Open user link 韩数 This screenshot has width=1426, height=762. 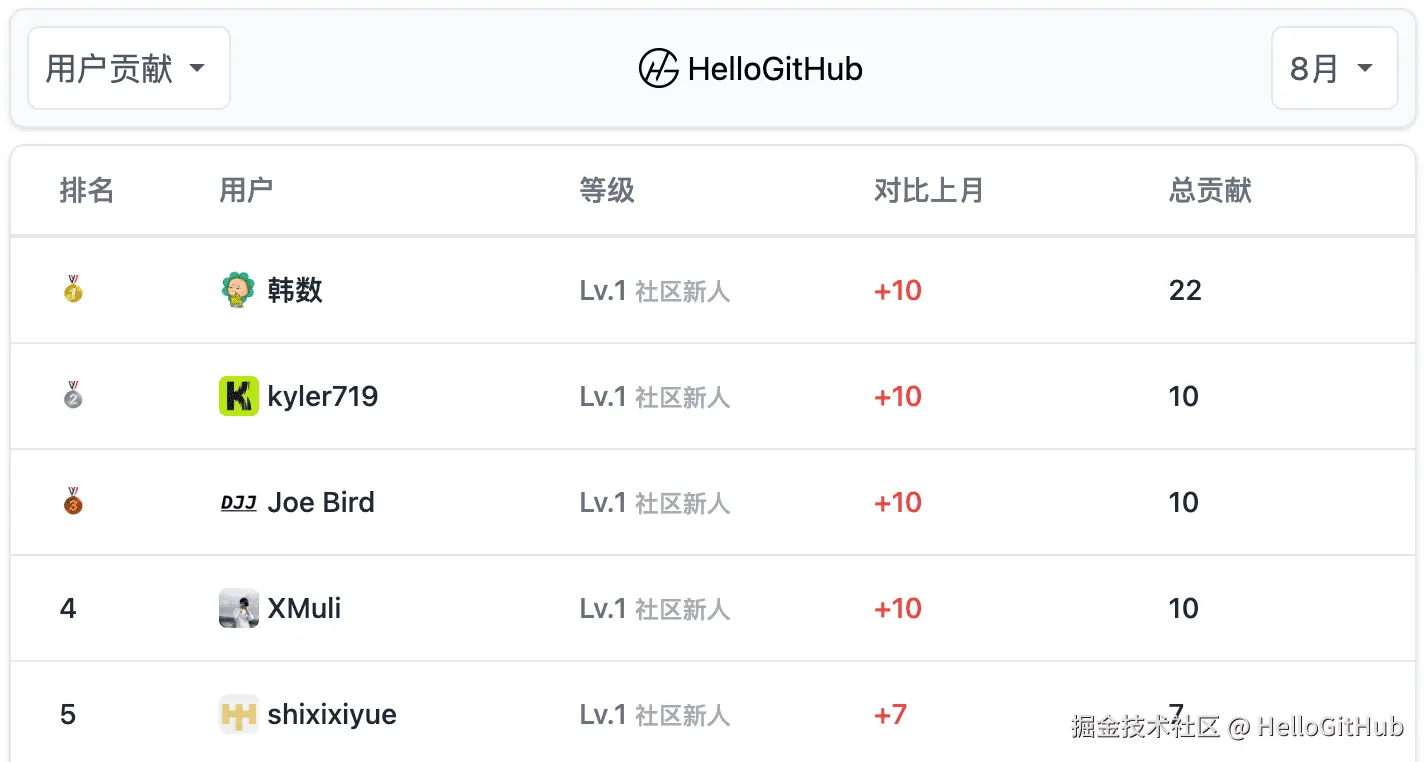295,290
